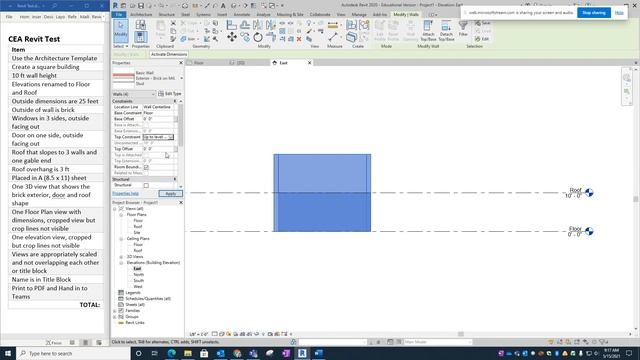The image size is (640, 360).
Task: Open the Properties palette ribbon button
Action: (x=140, y=37)
